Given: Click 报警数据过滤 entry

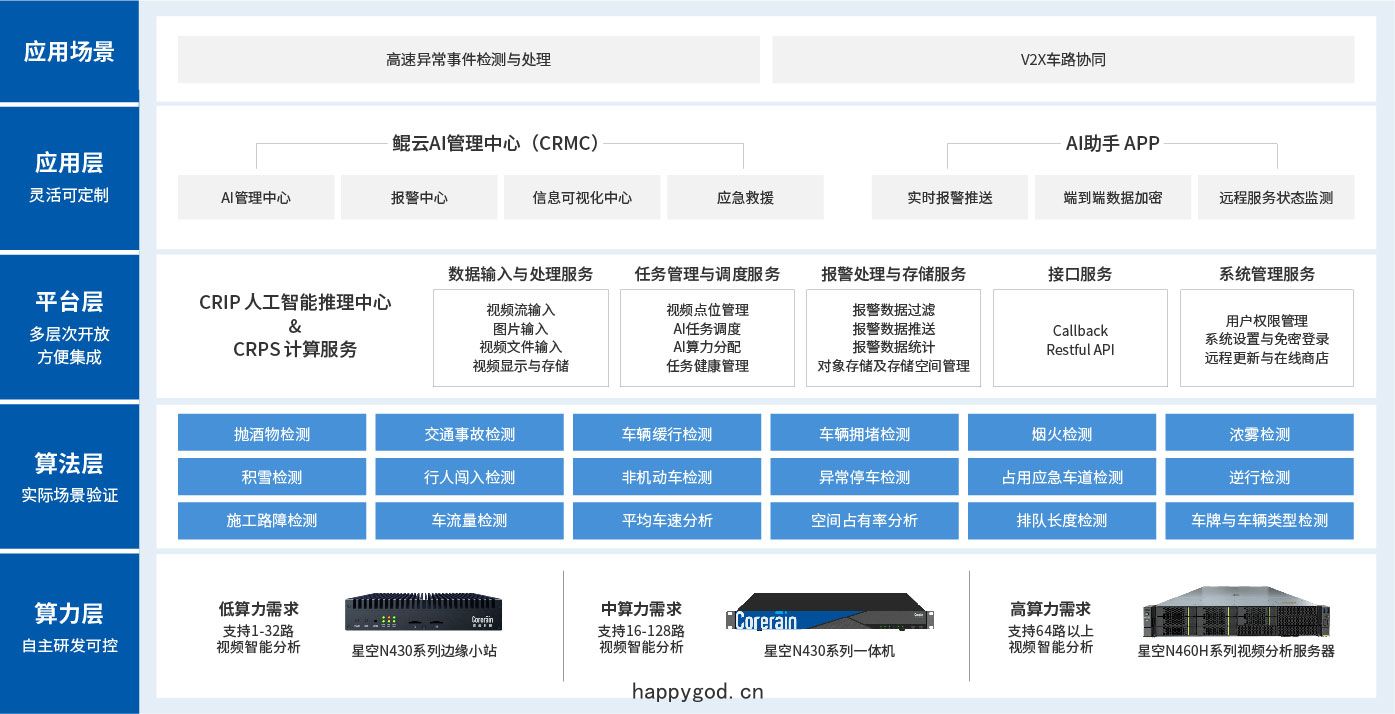Looking at the screenshot, I should click(893, 310).
